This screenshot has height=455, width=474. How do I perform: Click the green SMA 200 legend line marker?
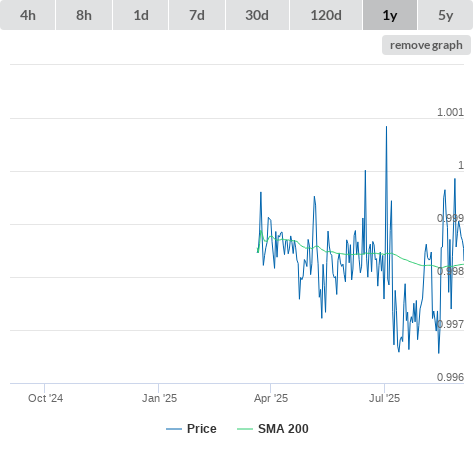[x=245, y=429]
